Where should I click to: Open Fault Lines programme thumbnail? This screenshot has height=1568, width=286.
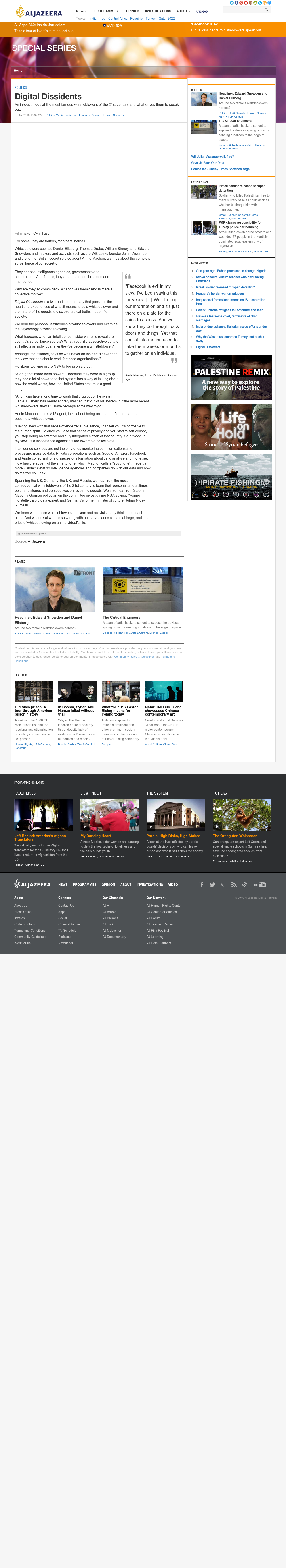pyautogui.click(x=43, y=814)
